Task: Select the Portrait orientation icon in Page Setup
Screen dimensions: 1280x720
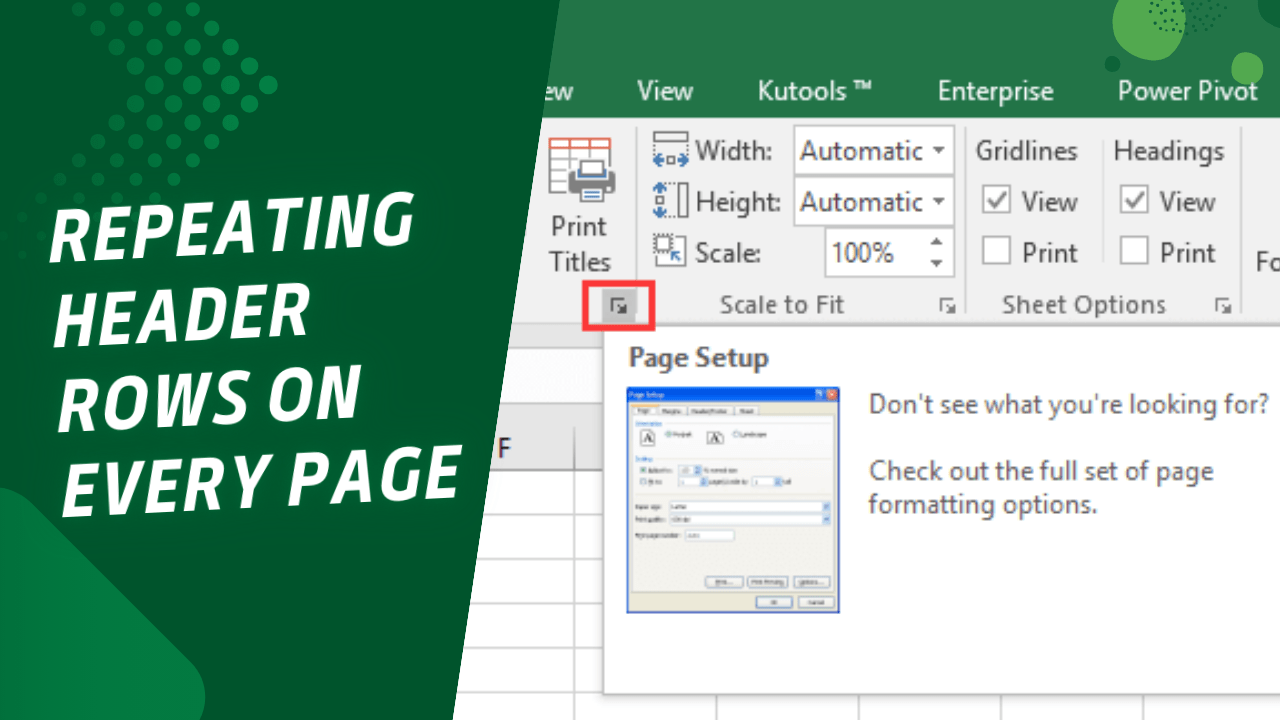Action: 648,435
